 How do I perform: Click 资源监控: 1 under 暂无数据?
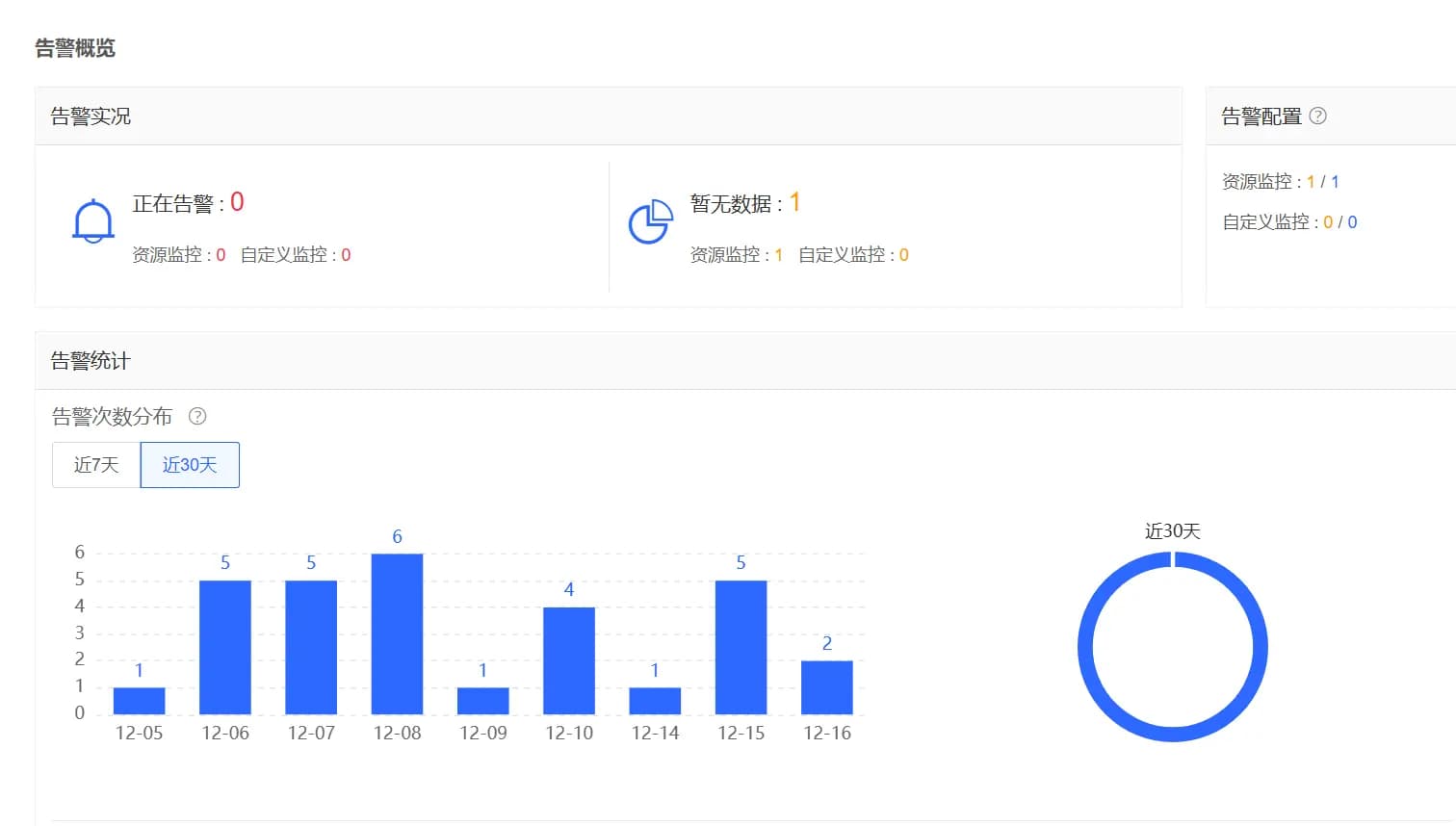736,254
